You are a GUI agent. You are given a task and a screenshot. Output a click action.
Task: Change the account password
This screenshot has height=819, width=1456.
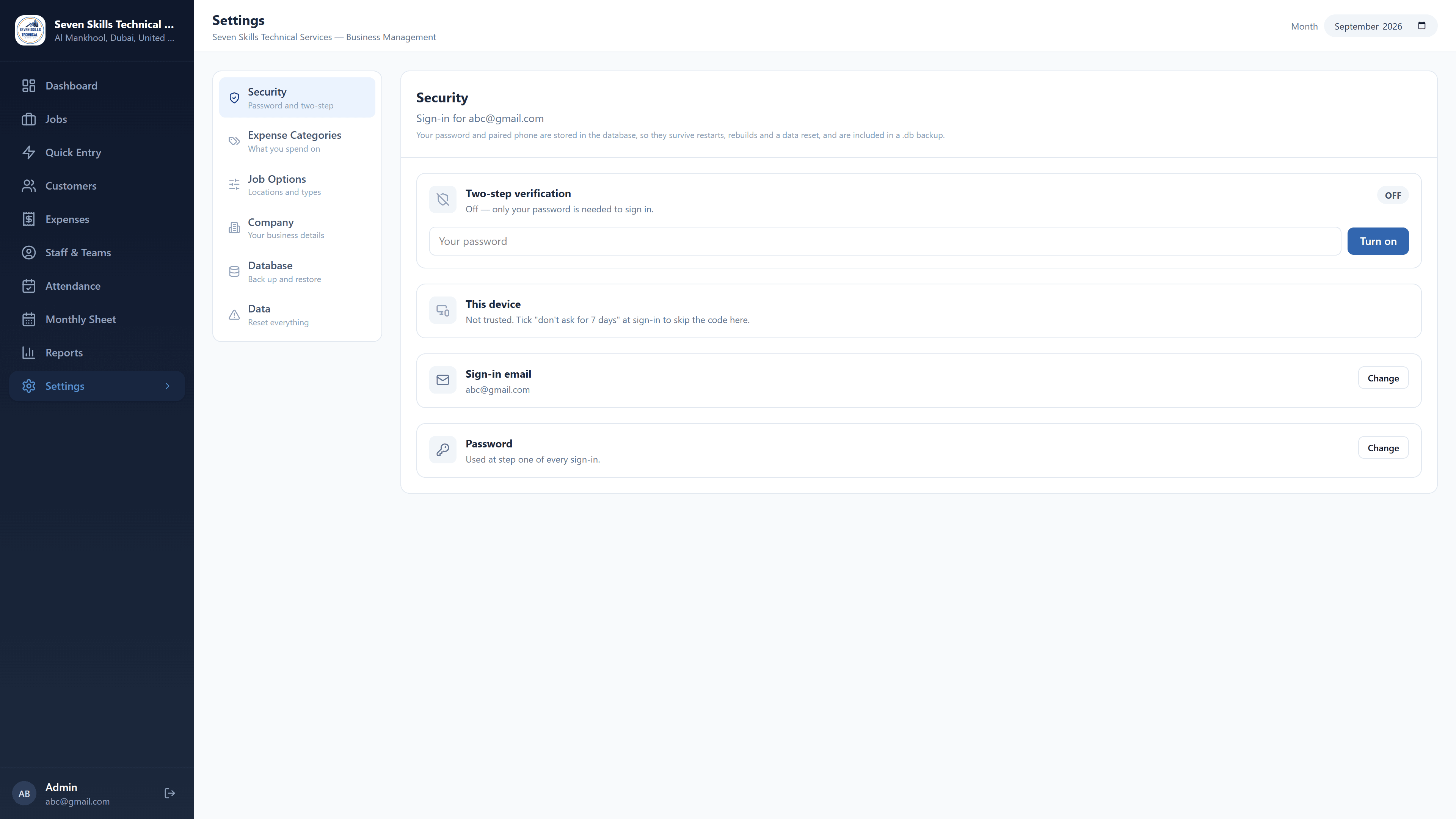(x=1383, y=448)
